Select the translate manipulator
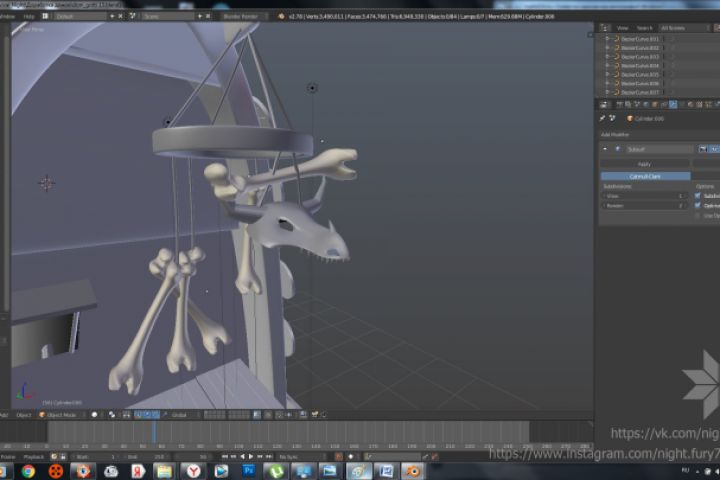 [138, 415]
